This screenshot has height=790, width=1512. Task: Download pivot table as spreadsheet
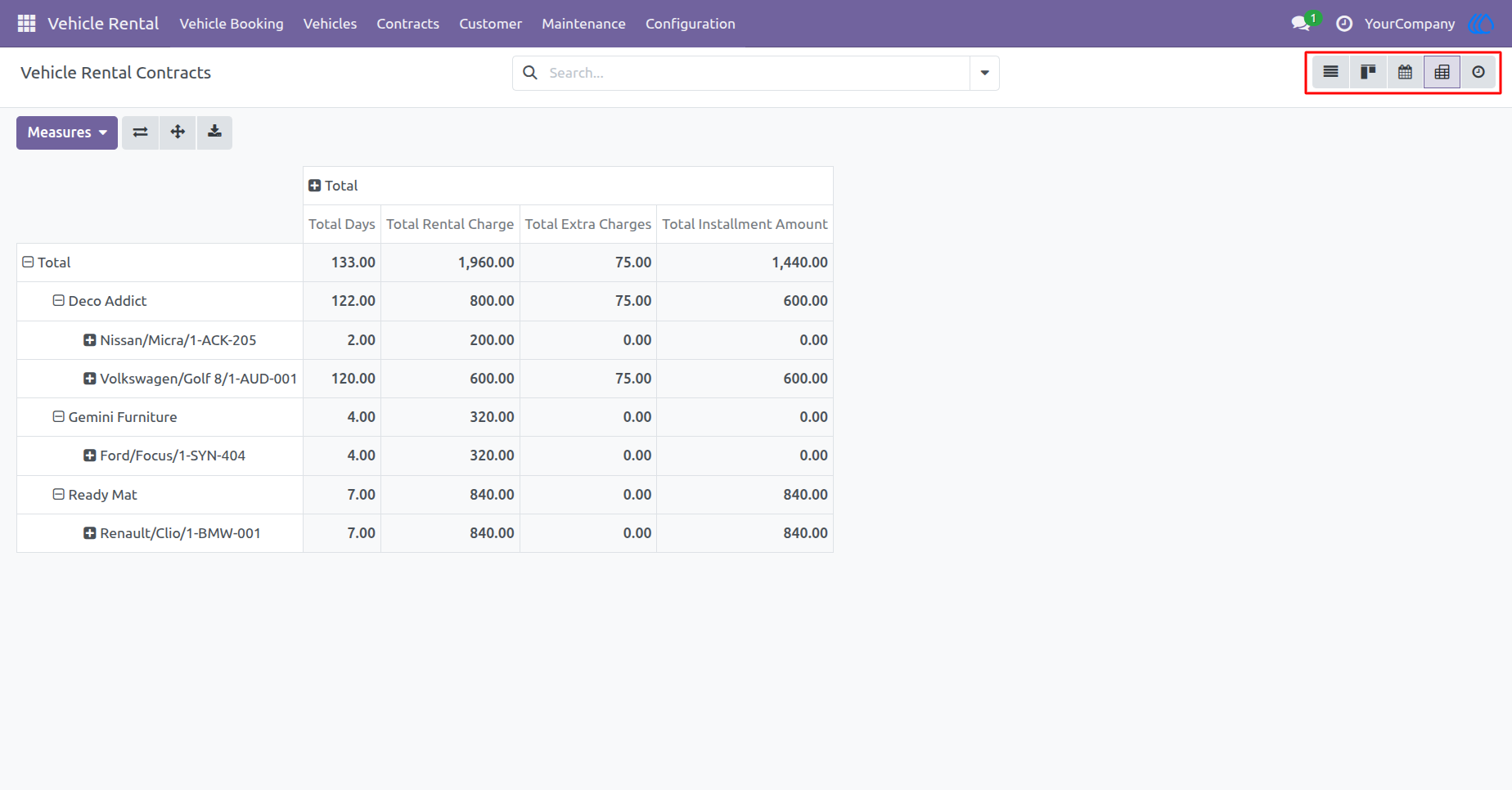pos(214,132)
